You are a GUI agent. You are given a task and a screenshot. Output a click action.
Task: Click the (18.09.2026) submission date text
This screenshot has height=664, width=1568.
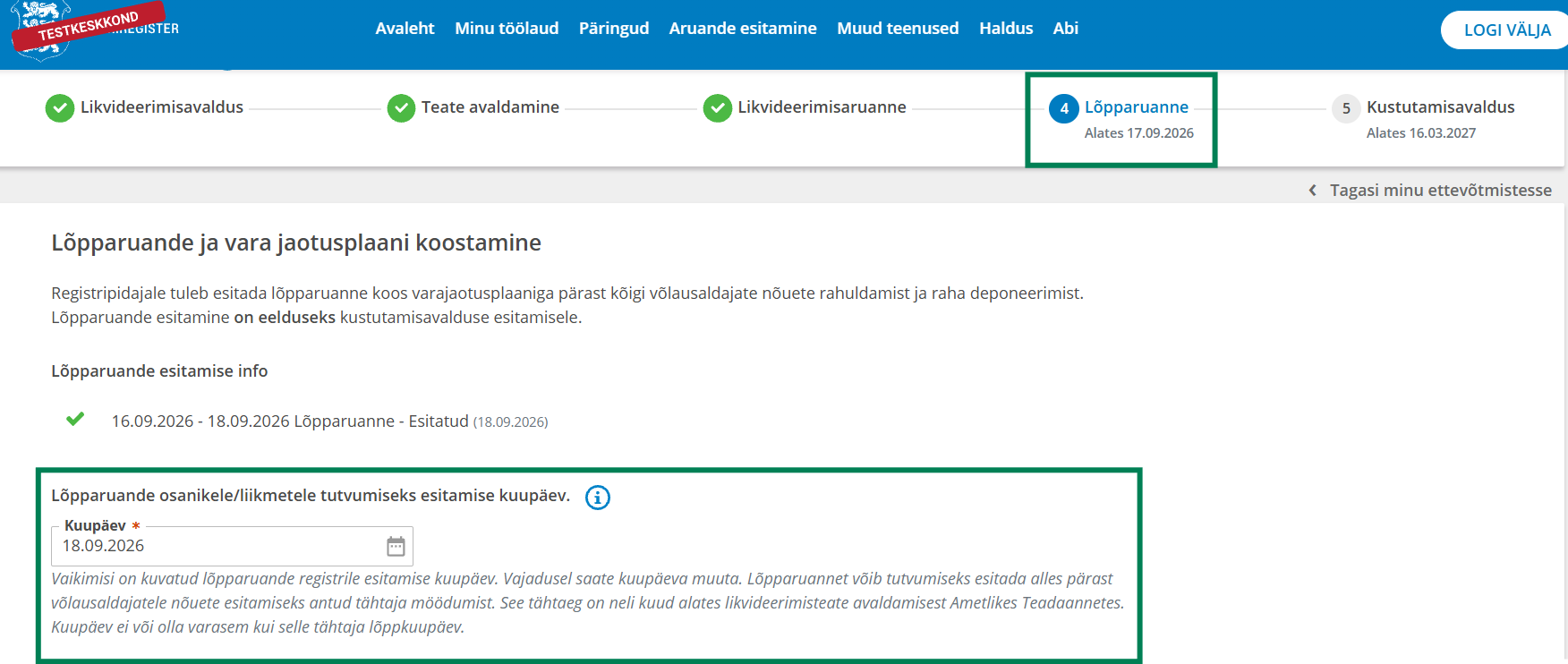coord(510,421)
